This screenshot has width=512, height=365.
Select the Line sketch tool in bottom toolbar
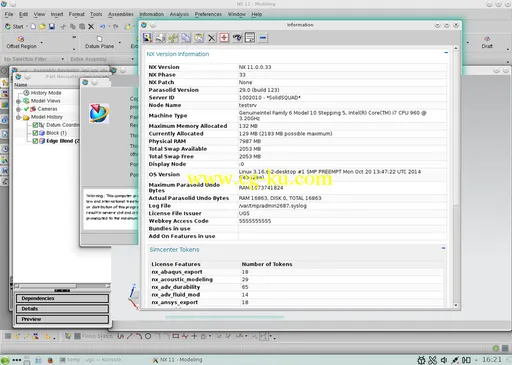pyautogui.click(x=130, y=336)
